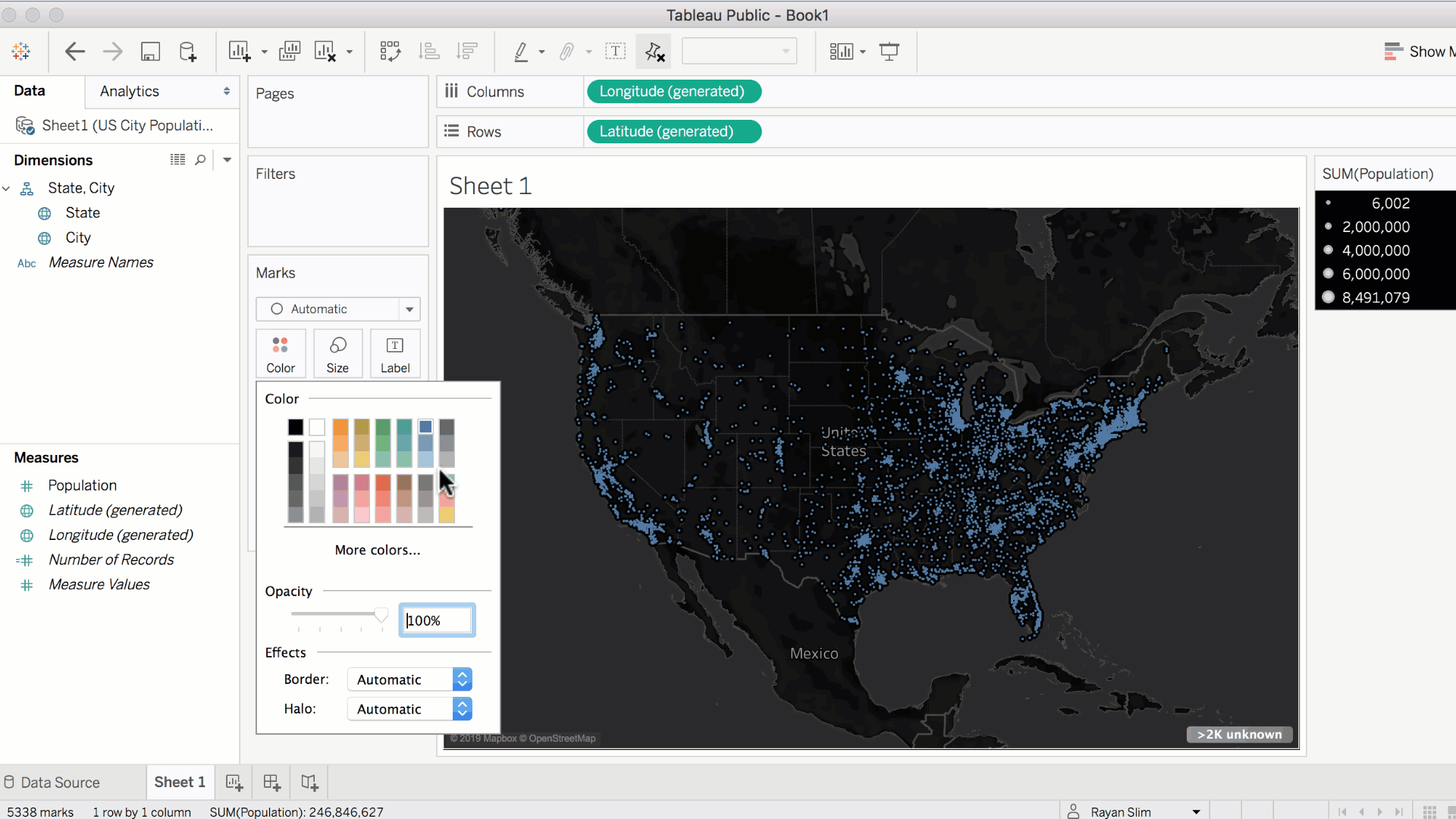
Task: Click the Duplicate sheet toolbar icon
Action: click(x=290, y=52)
